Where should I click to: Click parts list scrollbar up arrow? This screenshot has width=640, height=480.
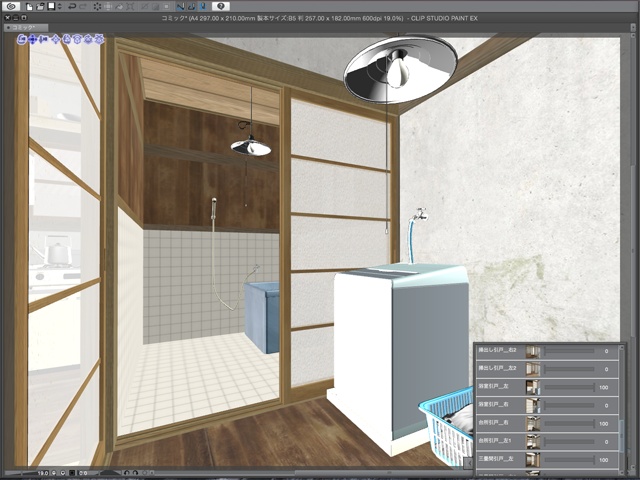(622, 347)
